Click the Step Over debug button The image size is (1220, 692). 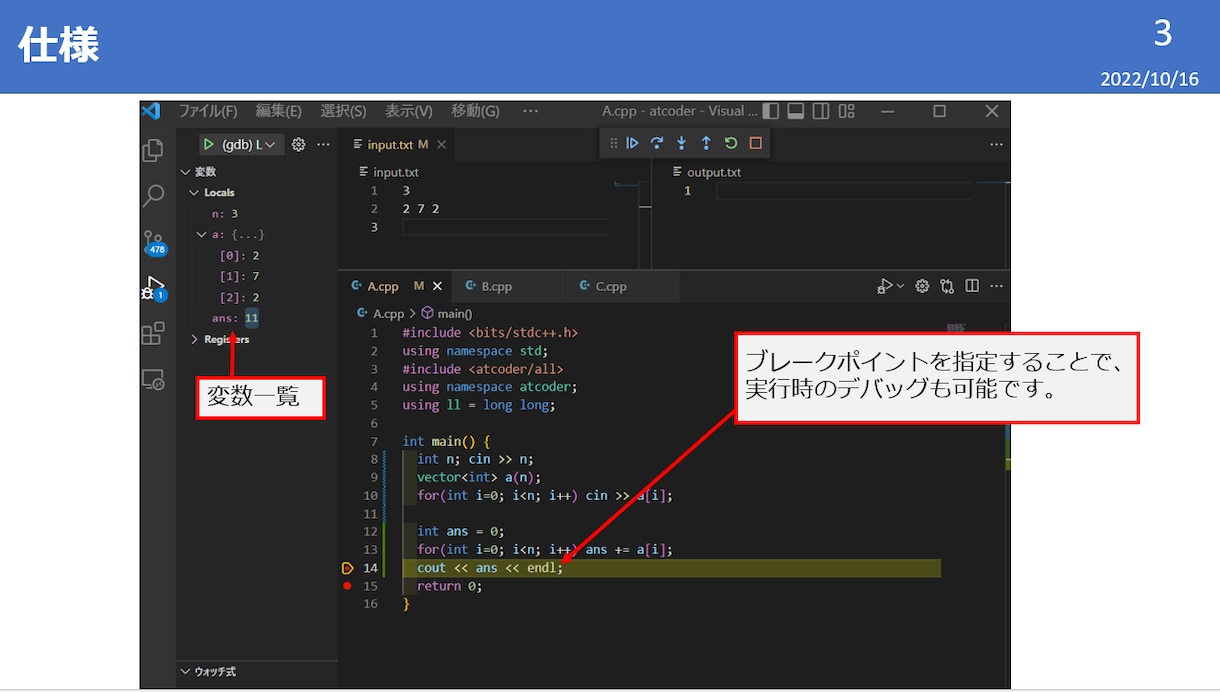tap(657, 143)
